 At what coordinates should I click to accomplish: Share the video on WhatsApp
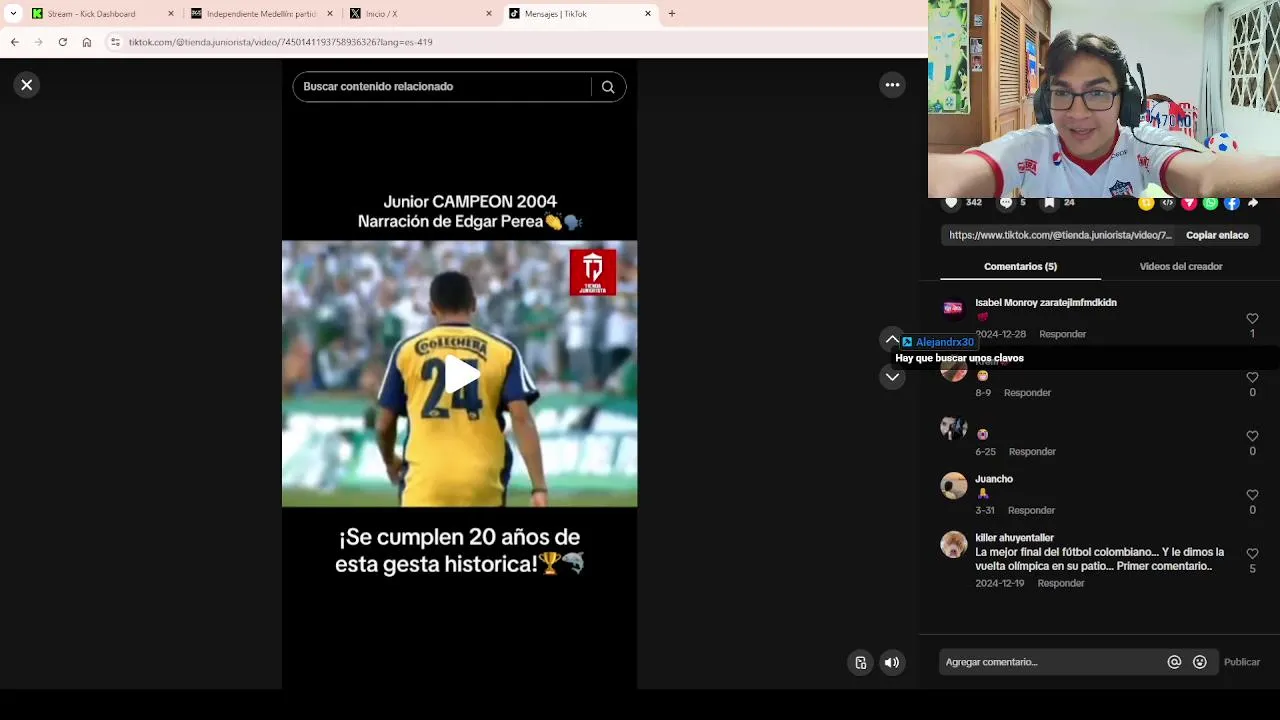point(1211,203)
